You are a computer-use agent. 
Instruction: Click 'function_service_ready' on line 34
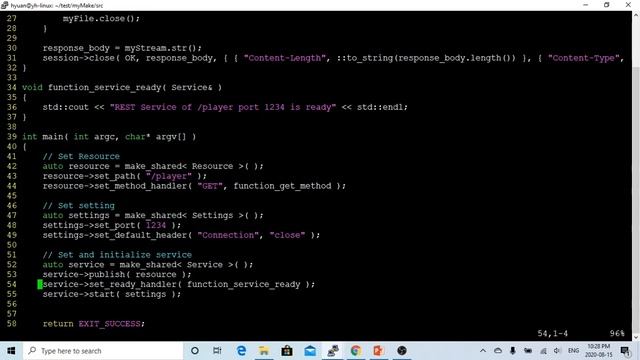[104, 87]
